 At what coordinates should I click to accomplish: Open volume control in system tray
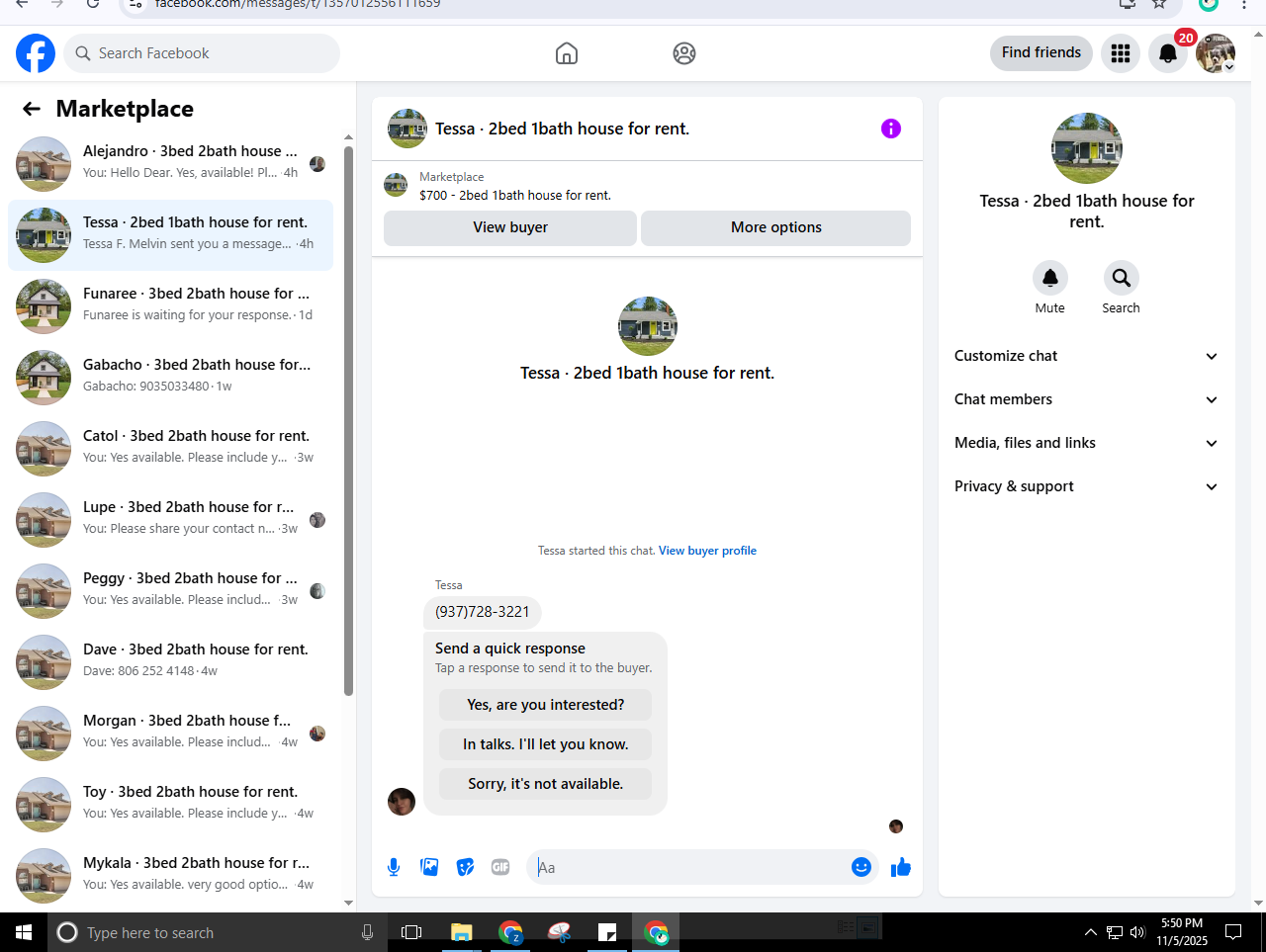pos(1137,932)
